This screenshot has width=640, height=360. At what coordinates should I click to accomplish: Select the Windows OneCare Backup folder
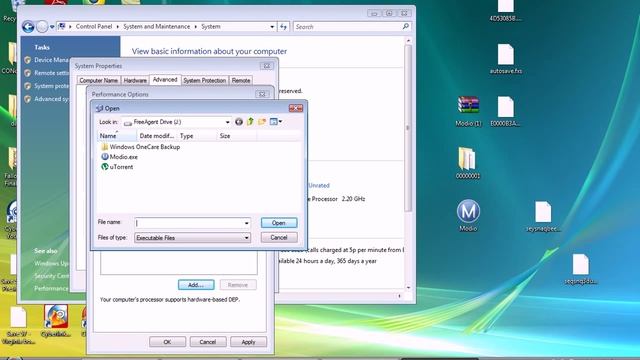coord(140,147)
